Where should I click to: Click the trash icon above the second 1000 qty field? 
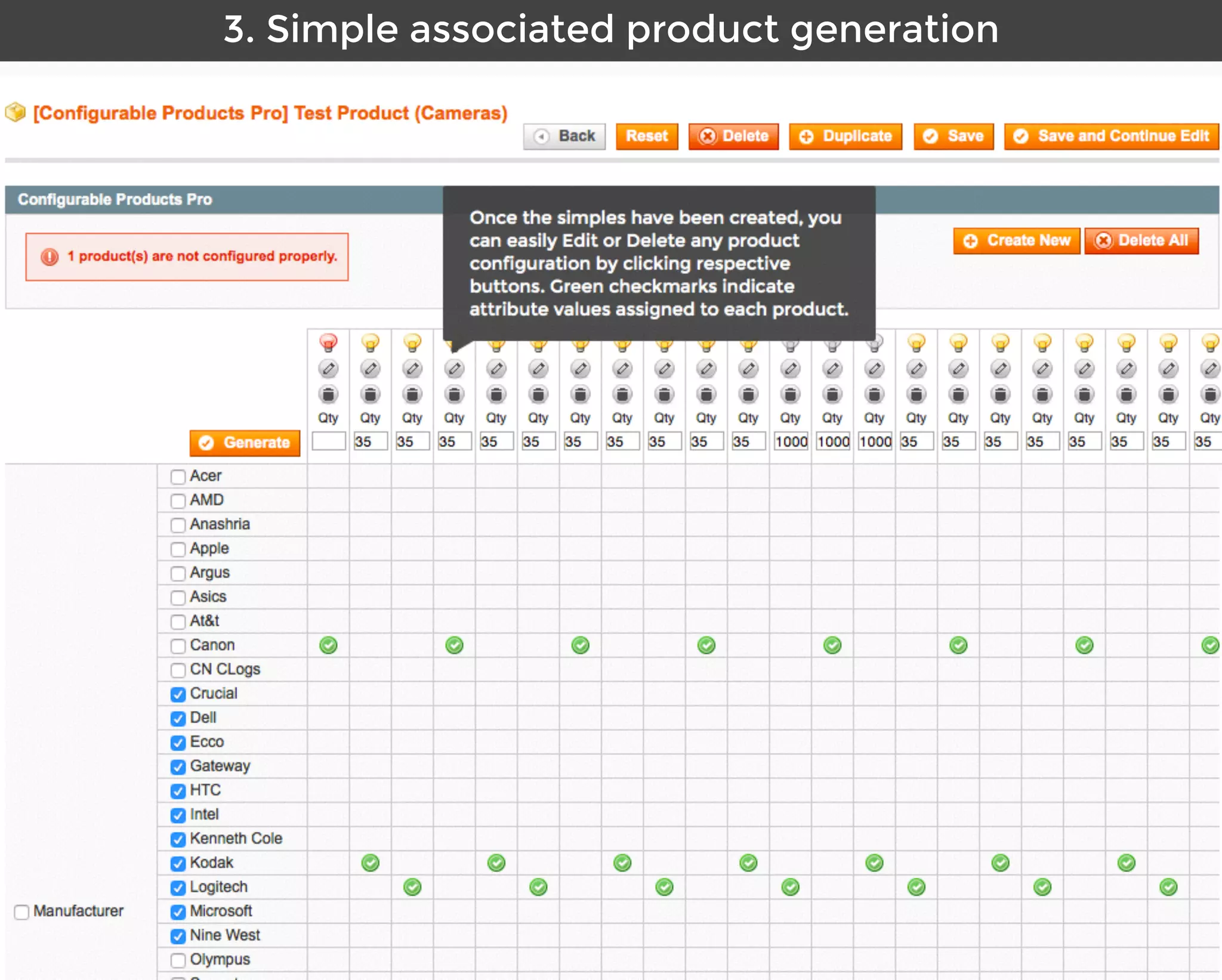coord(832,394)
